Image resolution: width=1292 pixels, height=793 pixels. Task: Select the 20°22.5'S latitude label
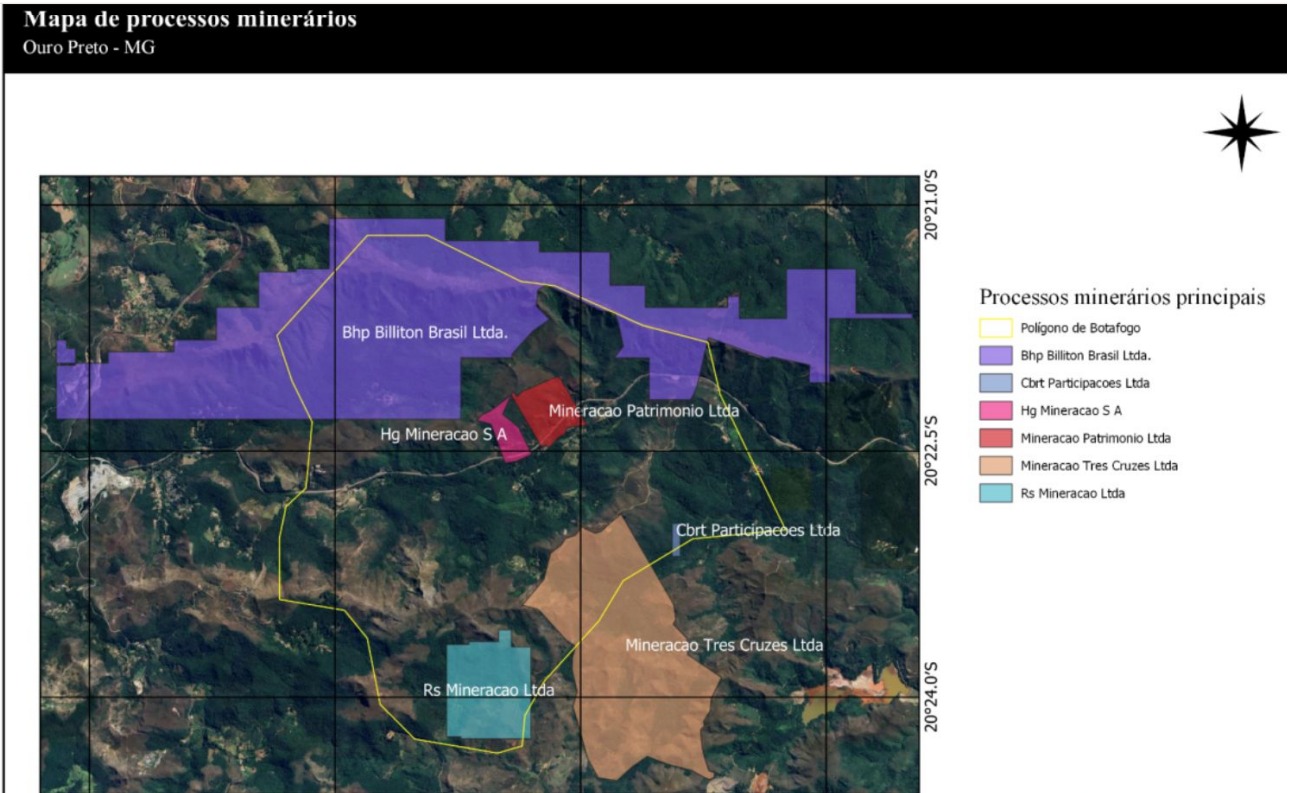935,451
